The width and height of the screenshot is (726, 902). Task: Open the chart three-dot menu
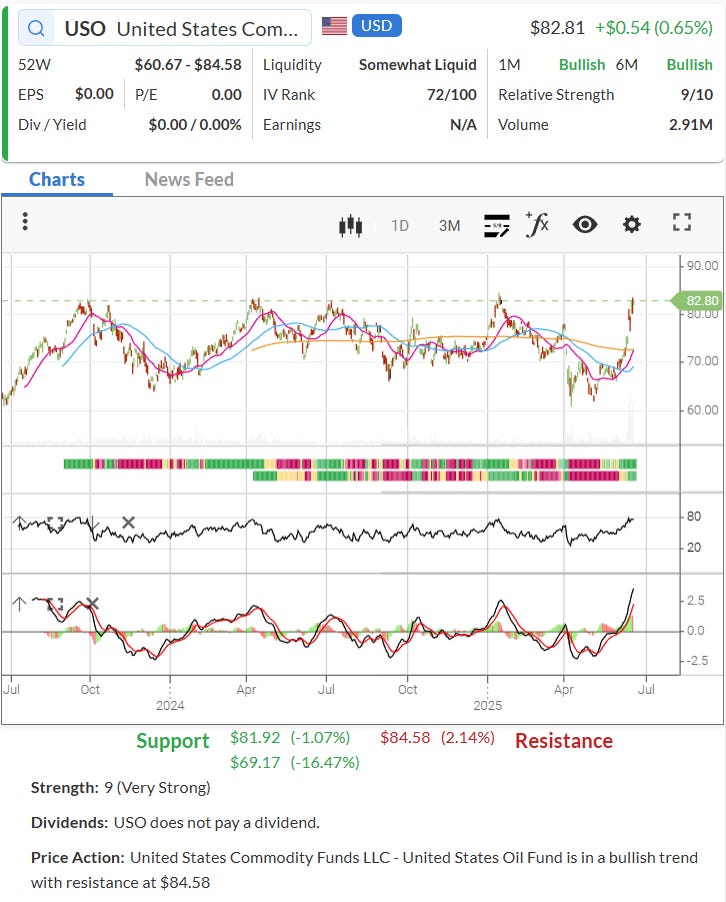click(25, 221)
